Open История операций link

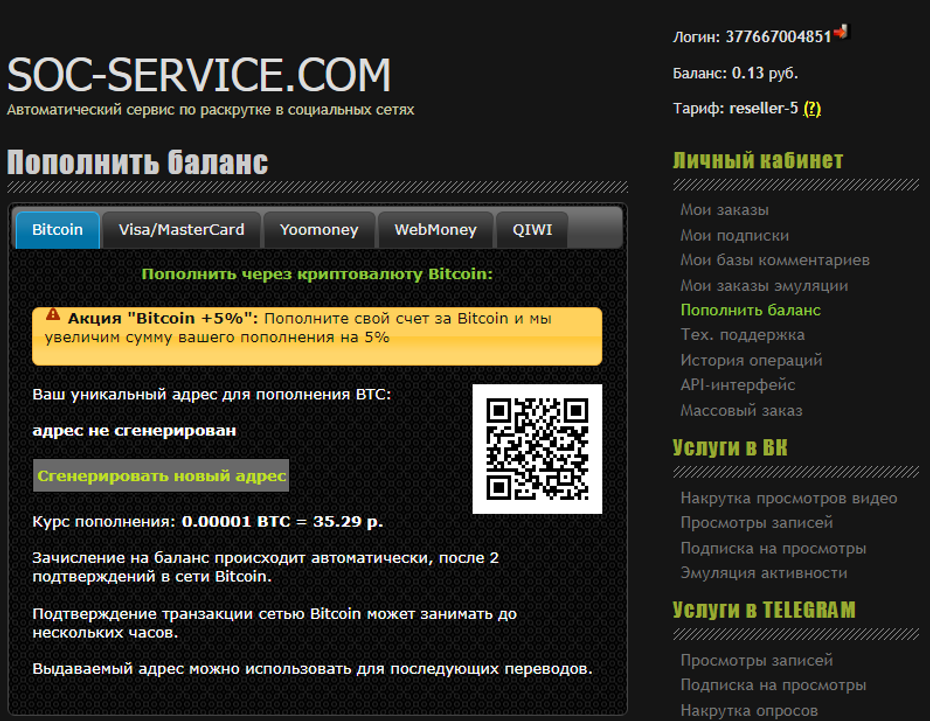click(751, 360)
